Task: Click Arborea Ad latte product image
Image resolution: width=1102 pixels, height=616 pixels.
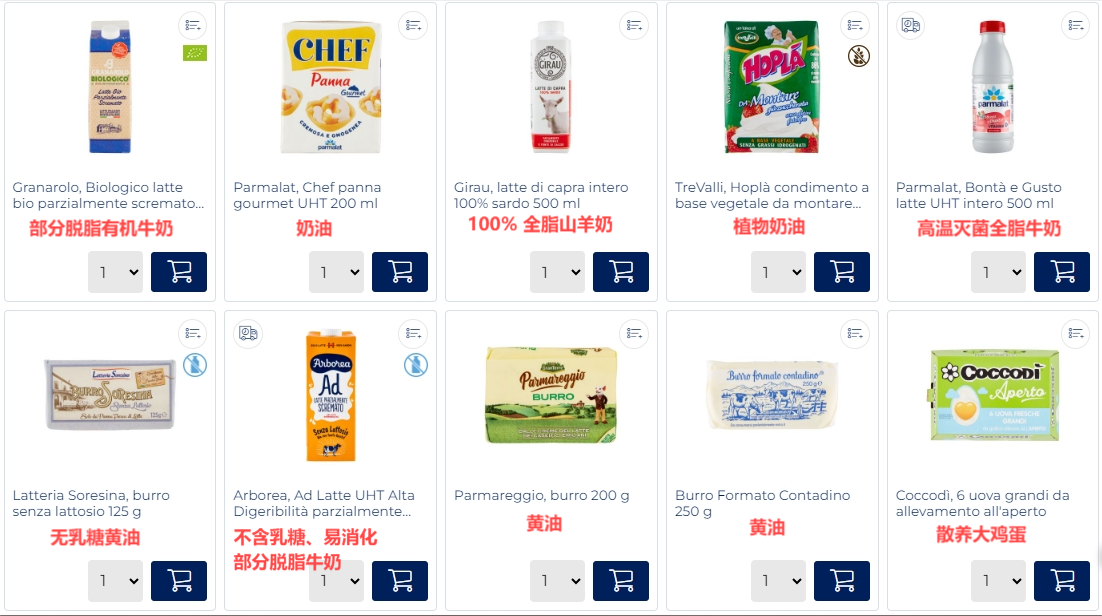Action: (330, 395)
